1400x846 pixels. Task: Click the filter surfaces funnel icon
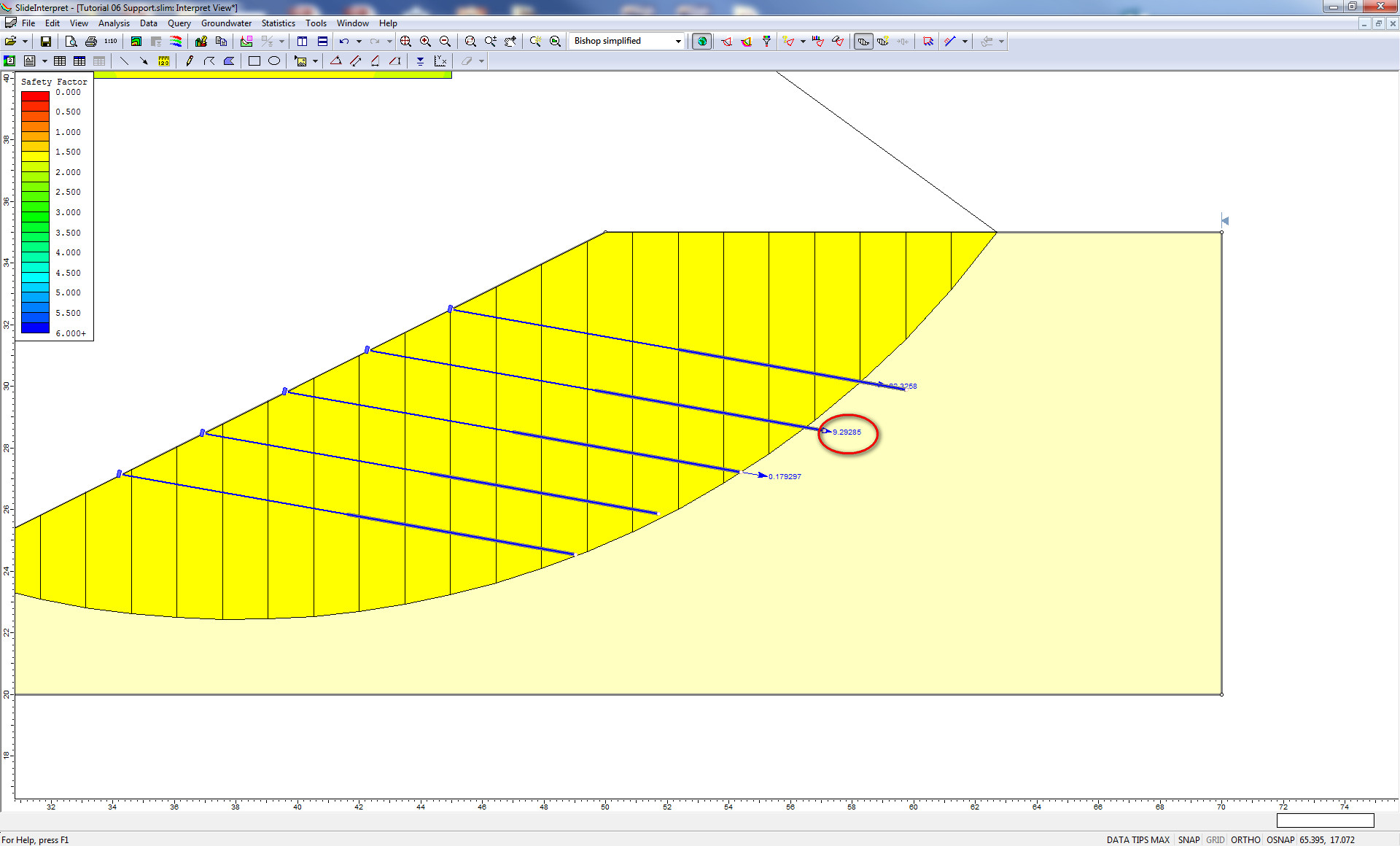[766, 42]
